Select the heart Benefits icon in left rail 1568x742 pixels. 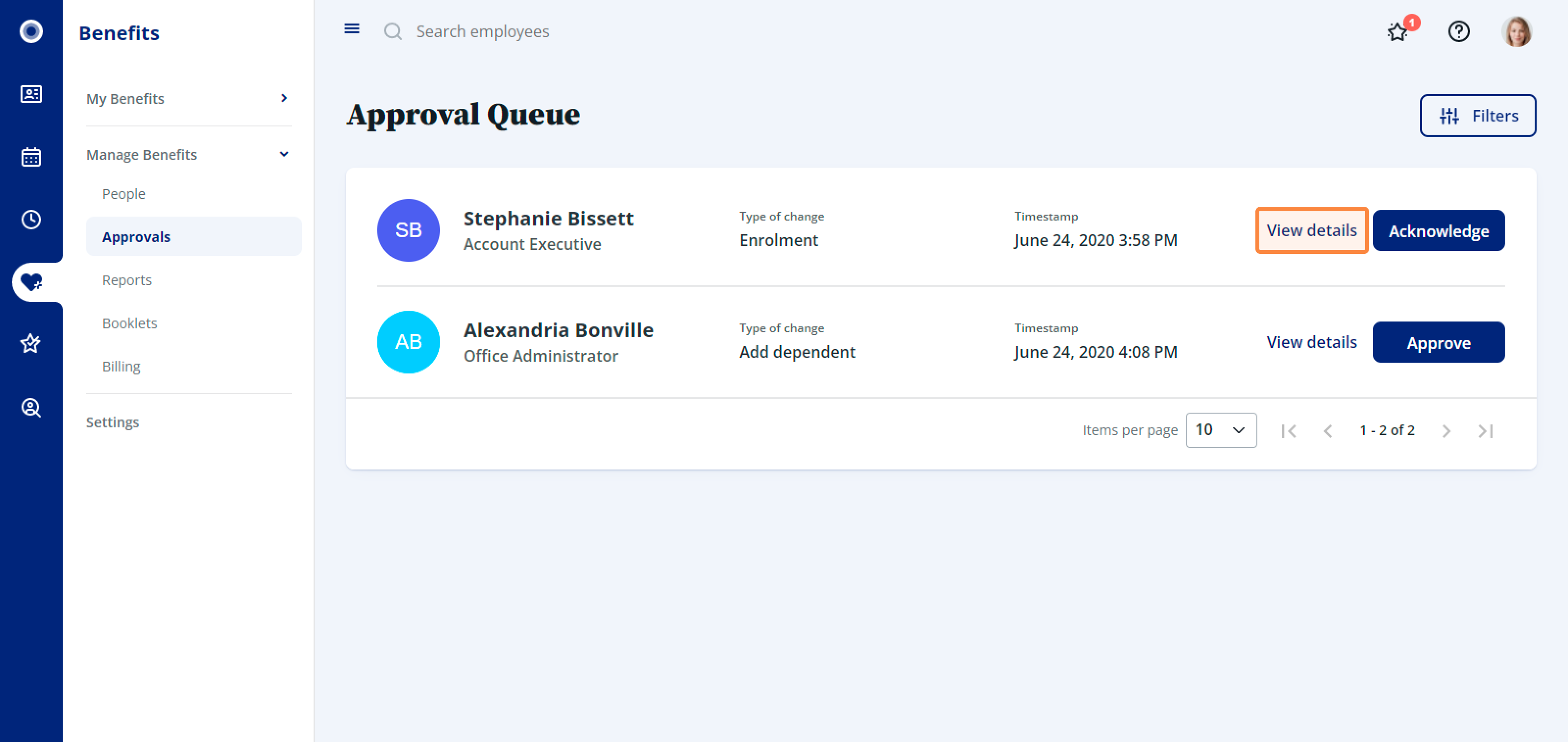pos(31,282)
